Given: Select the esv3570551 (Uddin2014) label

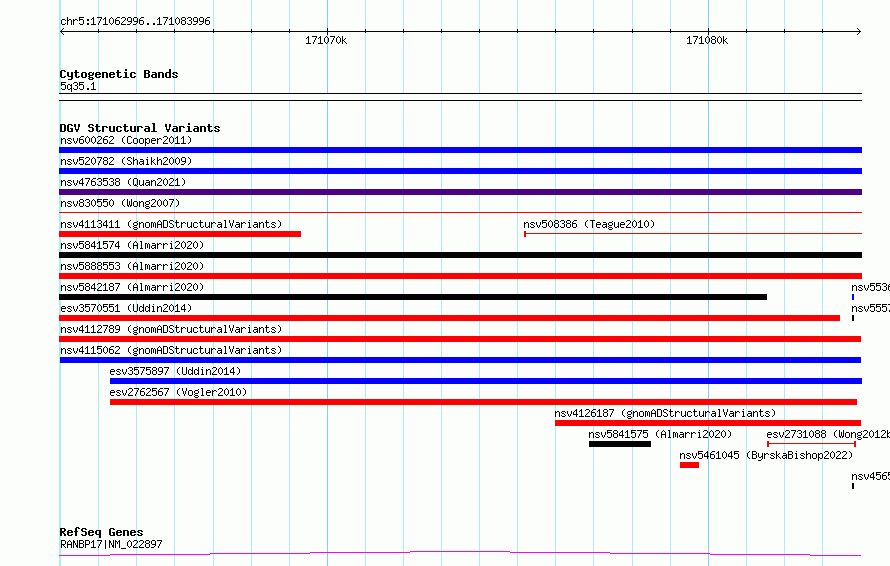Looking at the screenshot, I should tap(126, 308).
